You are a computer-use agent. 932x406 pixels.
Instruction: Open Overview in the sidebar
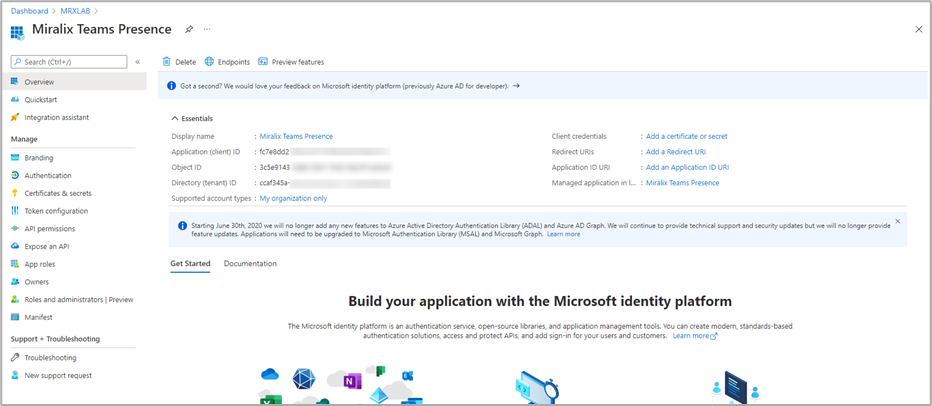[x=73, y=81]
